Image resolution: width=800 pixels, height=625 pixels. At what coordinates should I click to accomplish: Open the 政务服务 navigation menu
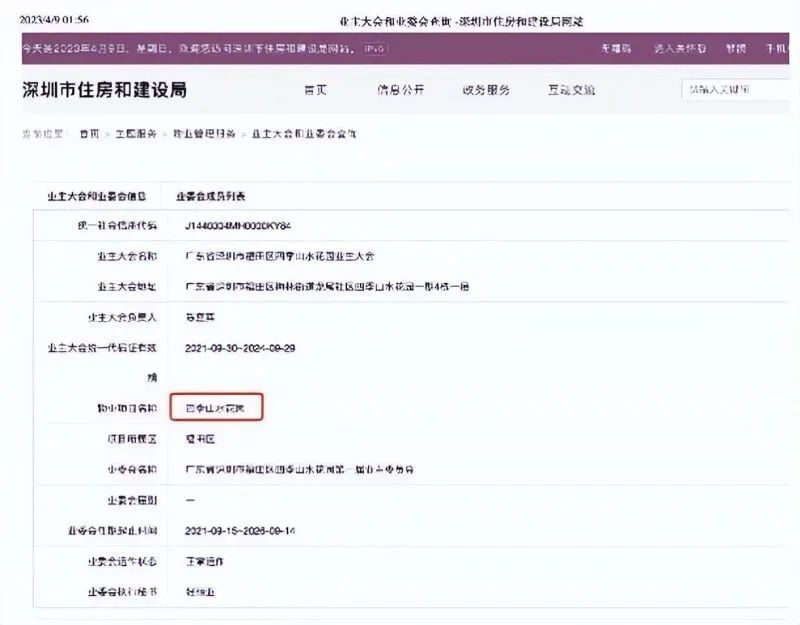tap(488, 89)
